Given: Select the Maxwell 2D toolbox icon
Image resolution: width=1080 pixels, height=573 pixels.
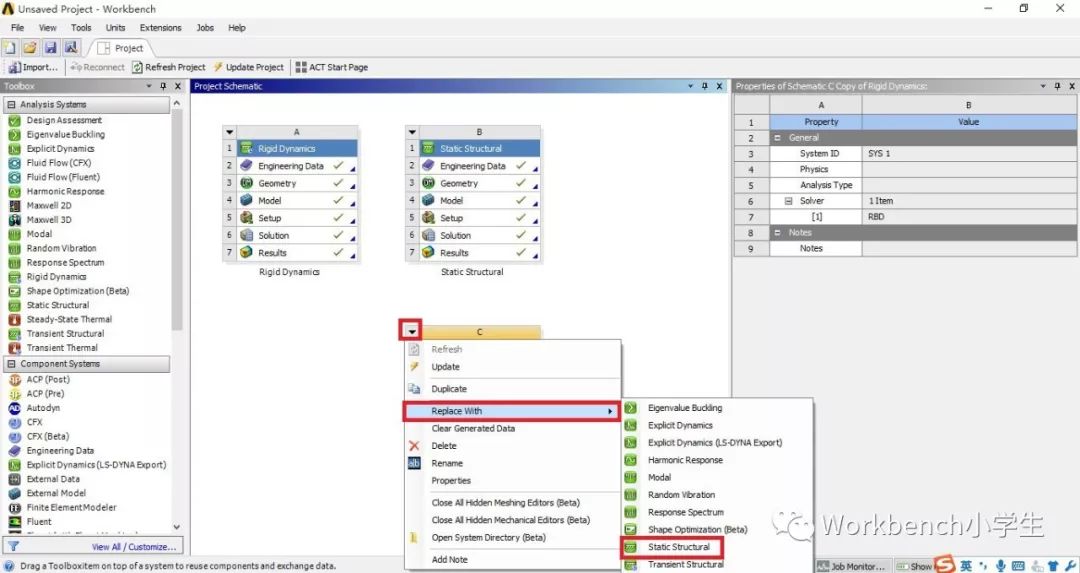Looking at the screenshot, I should pos(14,206).
